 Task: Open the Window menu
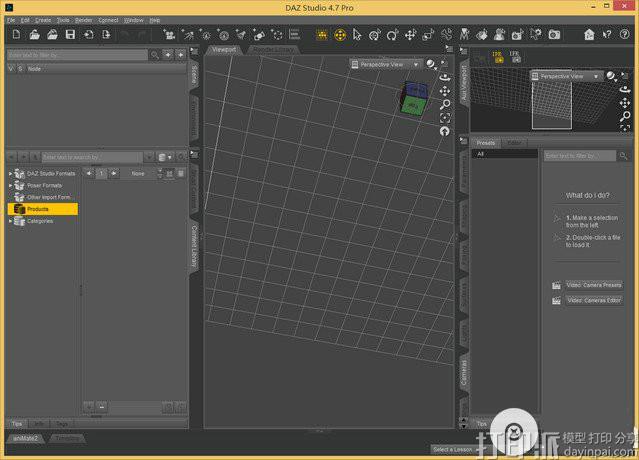click(133, 20)
